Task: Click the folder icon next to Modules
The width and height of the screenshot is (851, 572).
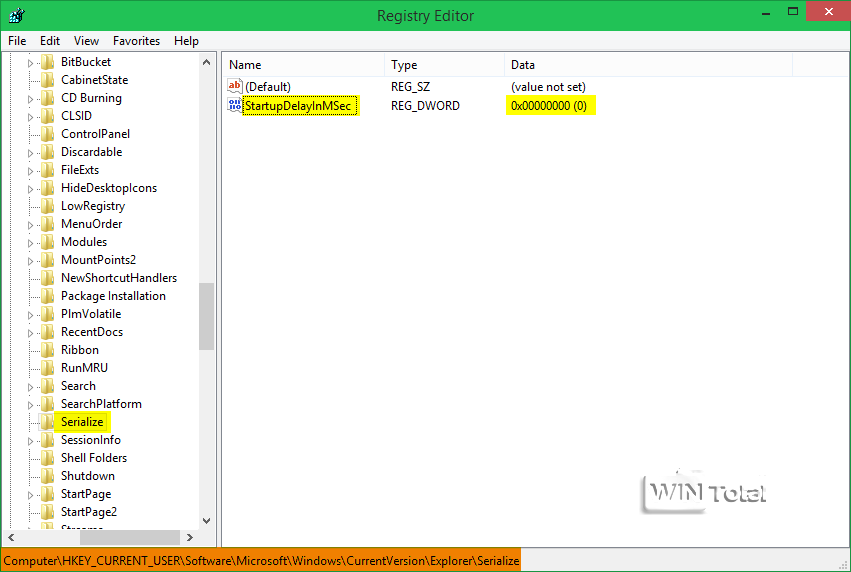Action: (48, 242)
